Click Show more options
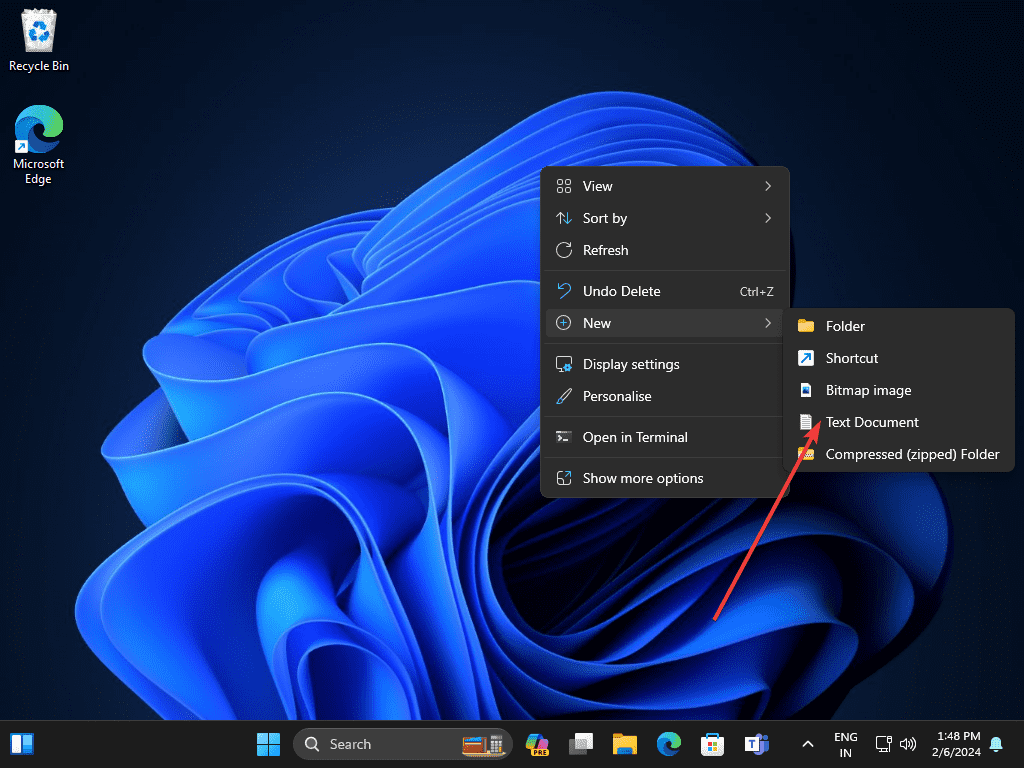The width and height of the screenshot is (1024, 768). (x=664, y=479)
